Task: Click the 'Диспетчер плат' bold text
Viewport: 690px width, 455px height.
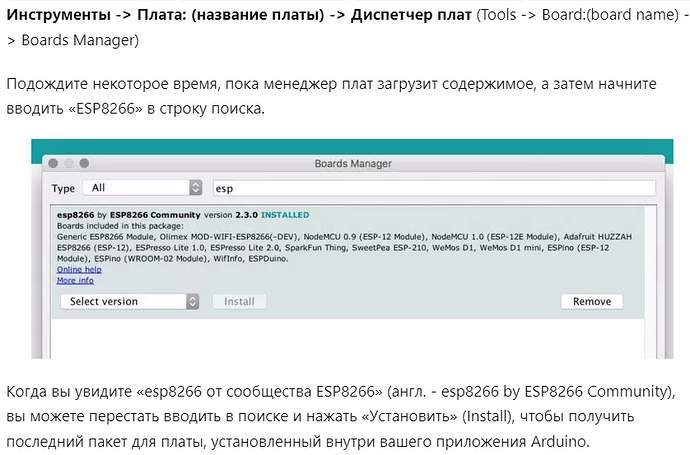Action: (411, 15)
